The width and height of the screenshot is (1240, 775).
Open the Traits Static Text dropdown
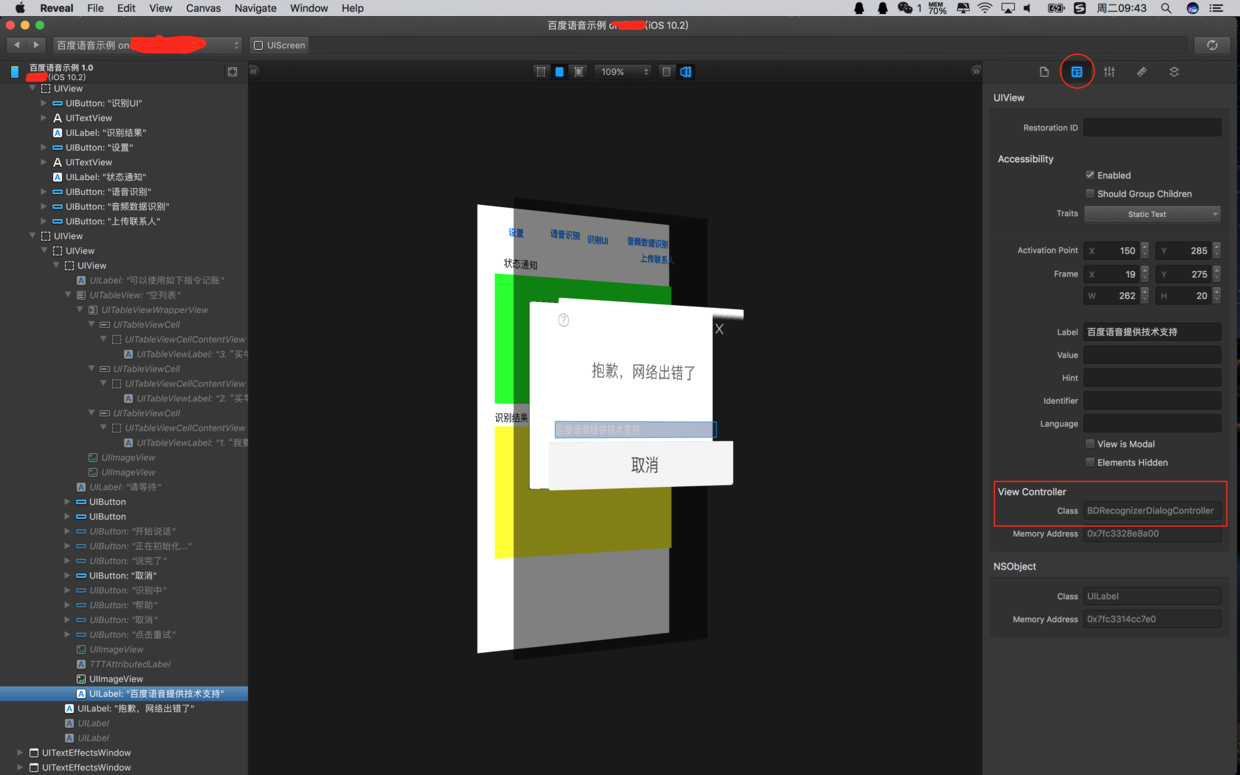[1152, 214]
